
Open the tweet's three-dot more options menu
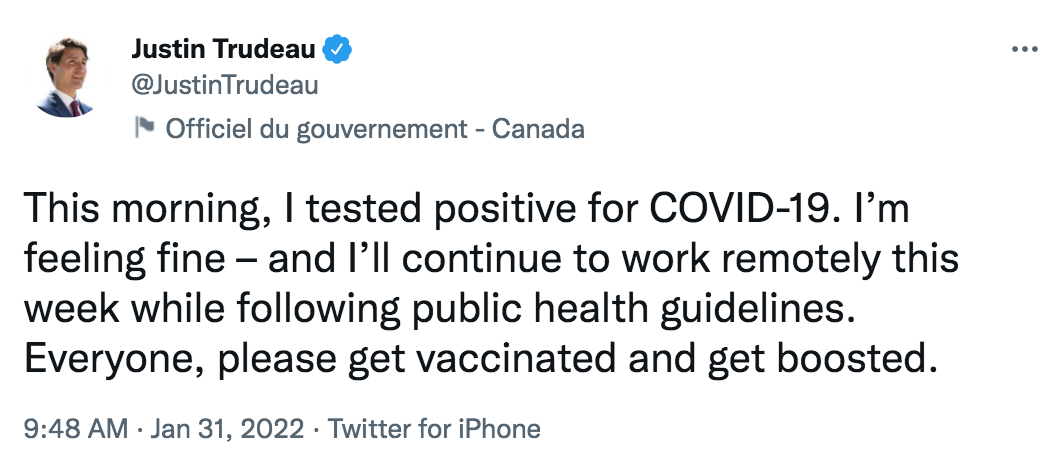[x=1025, y=49]
